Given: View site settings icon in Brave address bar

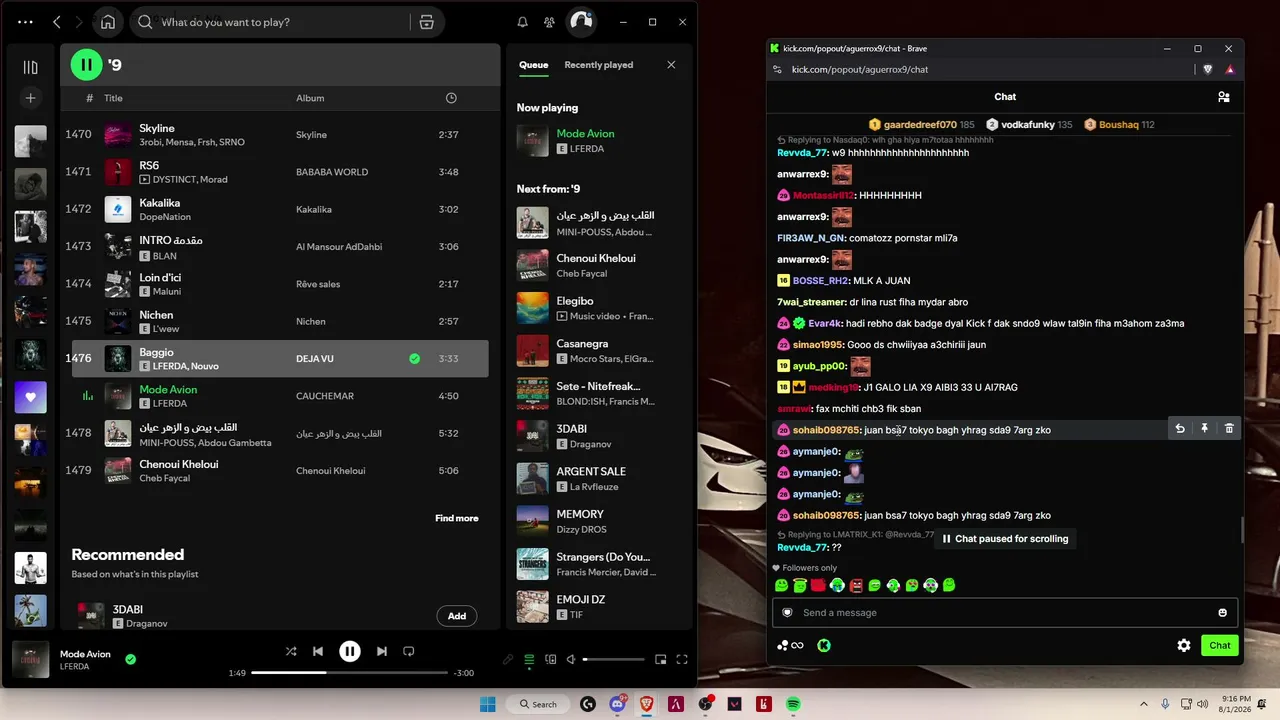Looking at the screenshot, I should tap(778, 69).
